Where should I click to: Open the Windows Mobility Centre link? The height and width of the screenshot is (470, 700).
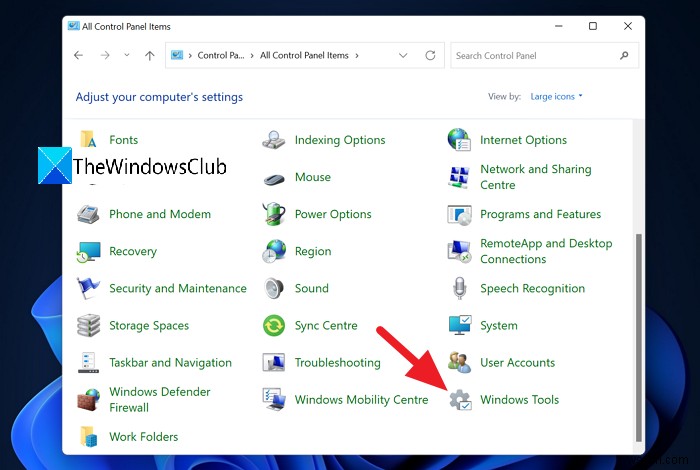tap(361, 400)
